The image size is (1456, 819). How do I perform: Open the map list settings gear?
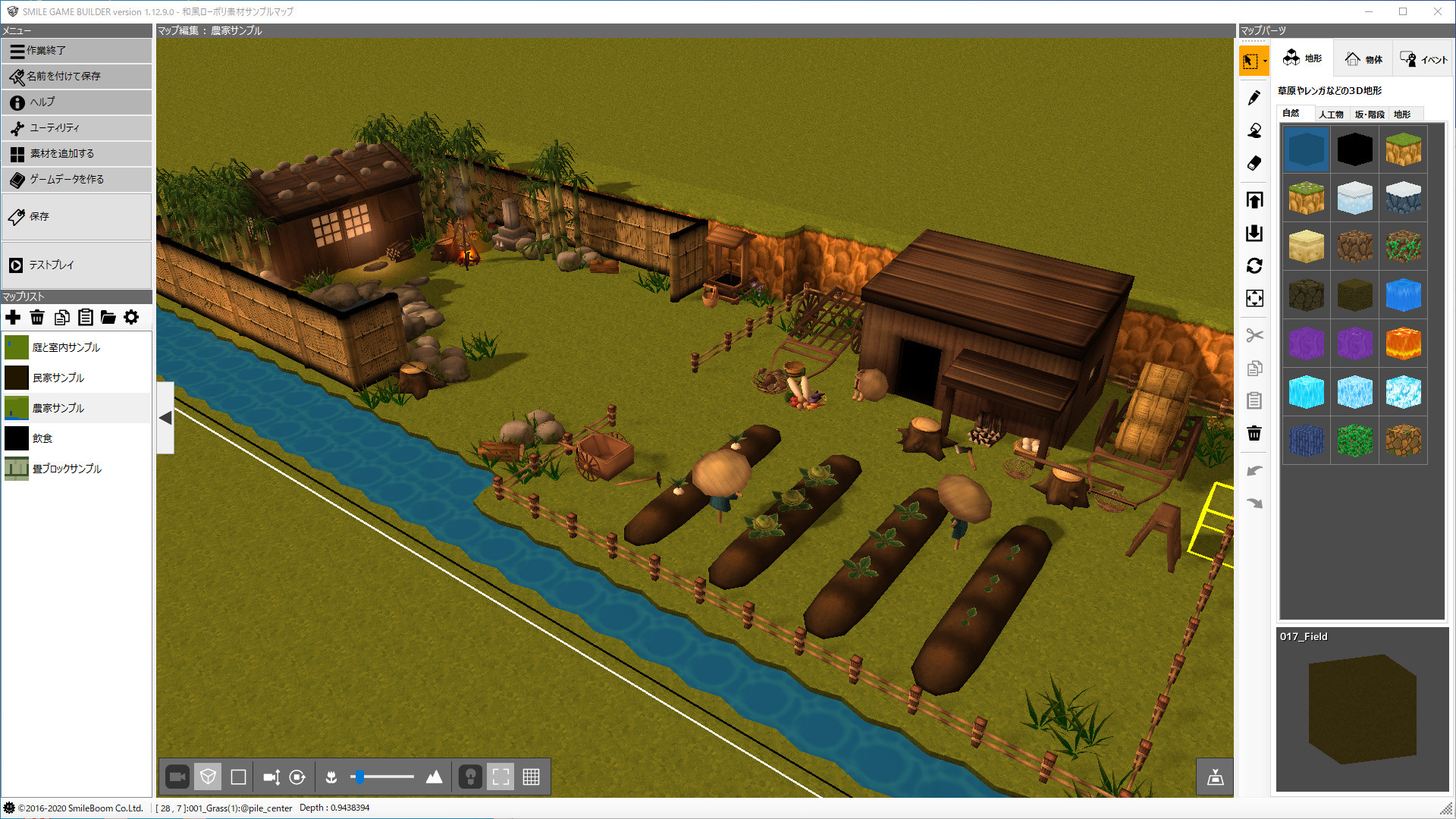[131, 318]
